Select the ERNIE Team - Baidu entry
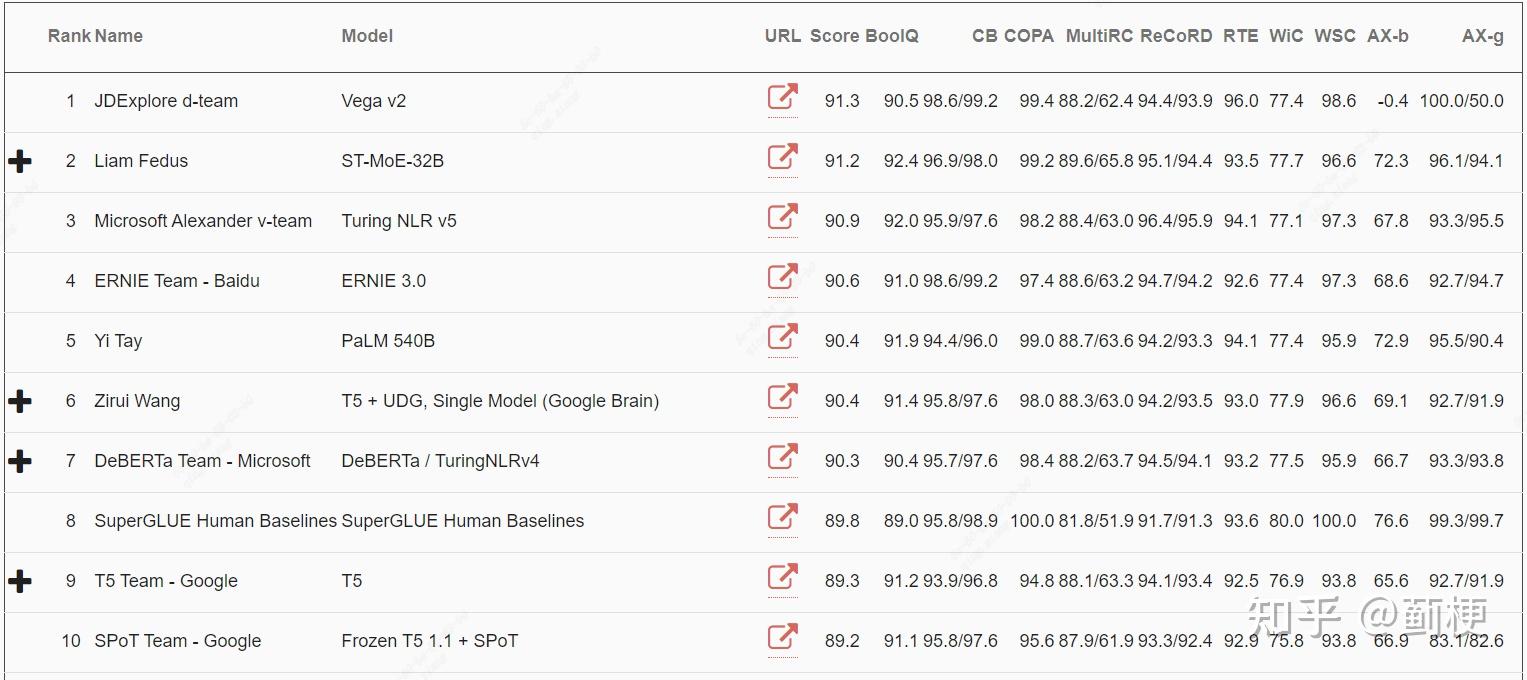 pyautogui.click(x=177, y=281)
